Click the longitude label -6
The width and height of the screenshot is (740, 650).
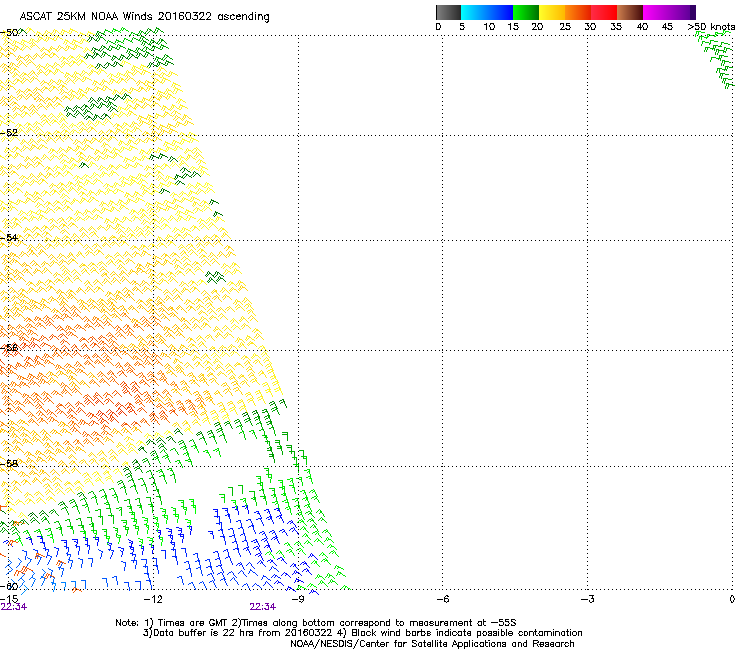coord(442,599)
